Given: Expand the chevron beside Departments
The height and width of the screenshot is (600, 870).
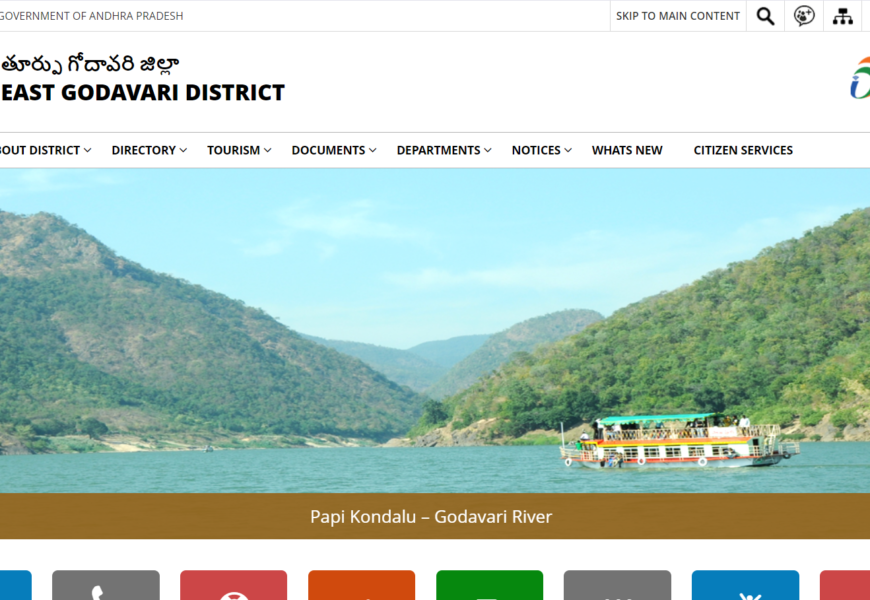Looking at the screenshot, I should click(x=488, y=150).
